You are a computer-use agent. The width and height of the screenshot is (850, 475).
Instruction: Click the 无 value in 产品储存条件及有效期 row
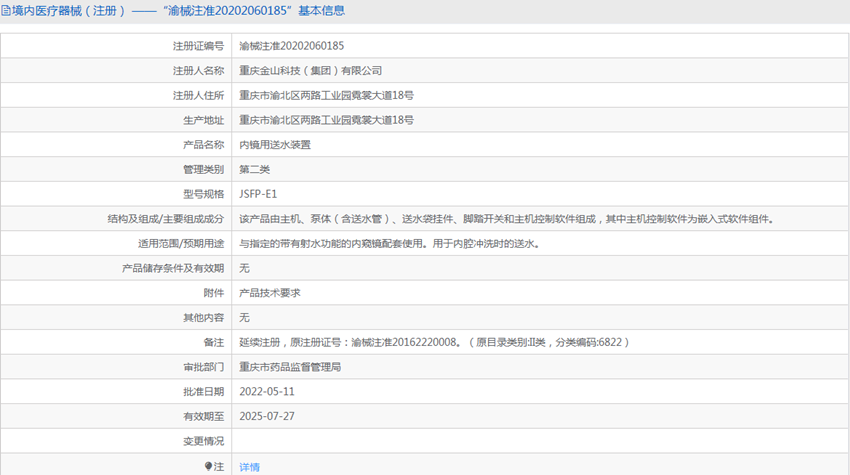click(x=244, y=268)
